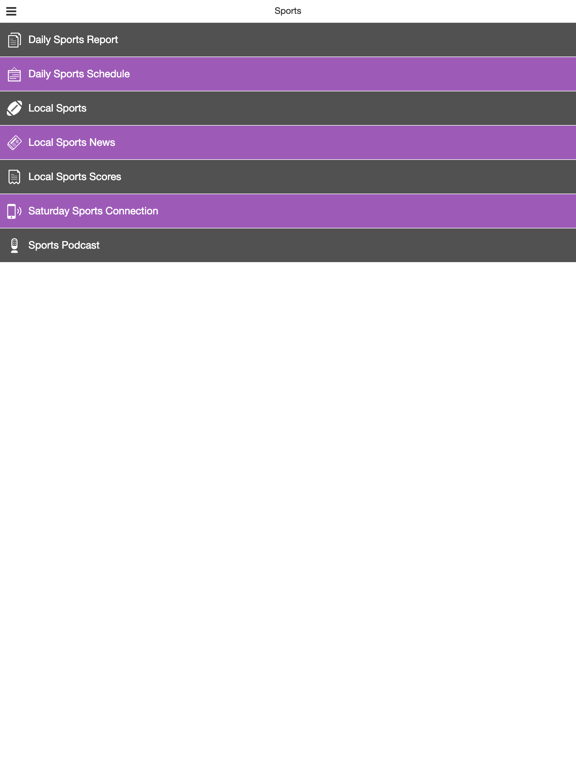
Task: Click the Daily Sports Schedule calendar icon
Action: tap(14, 74)
